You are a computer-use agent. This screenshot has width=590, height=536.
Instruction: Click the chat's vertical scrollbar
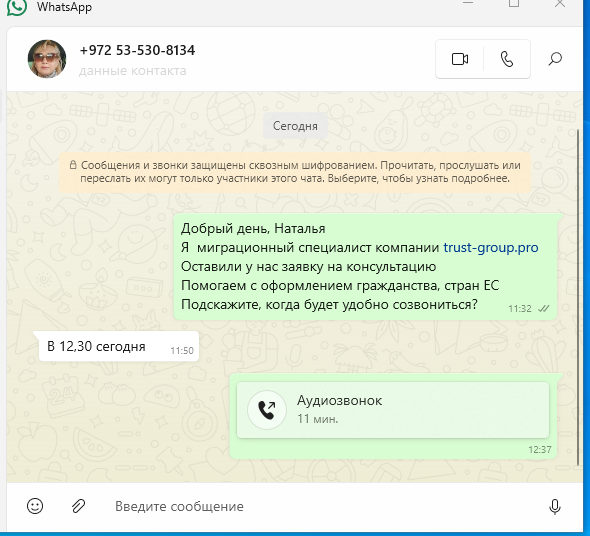tap(578, 297)
